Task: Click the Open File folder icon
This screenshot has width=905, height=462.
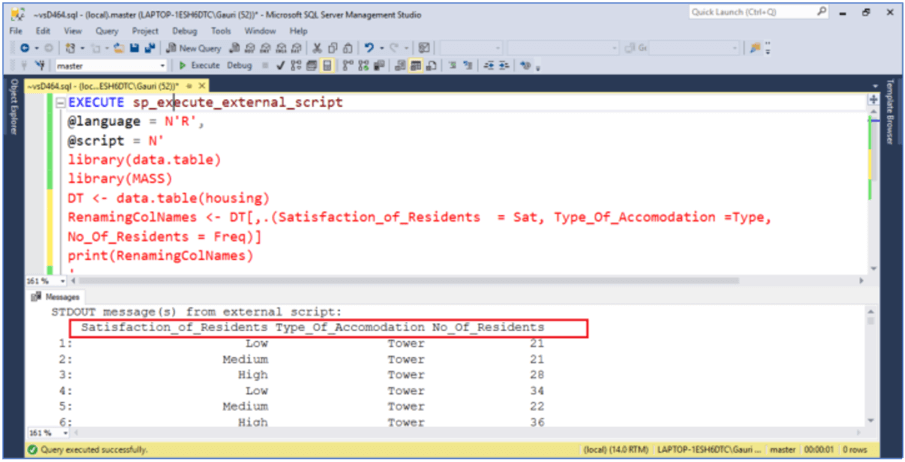Action: pos(118,48)
